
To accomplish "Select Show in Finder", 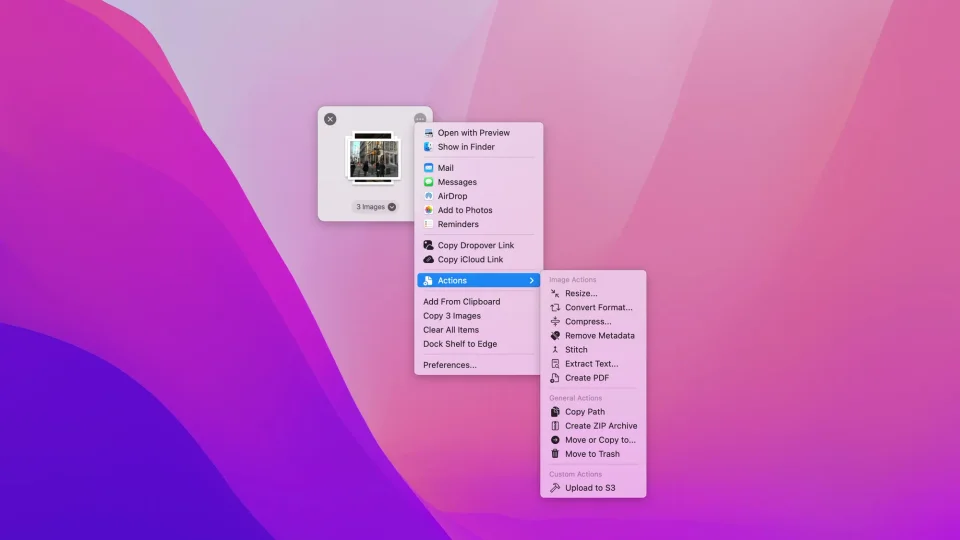I will (466, 147).
